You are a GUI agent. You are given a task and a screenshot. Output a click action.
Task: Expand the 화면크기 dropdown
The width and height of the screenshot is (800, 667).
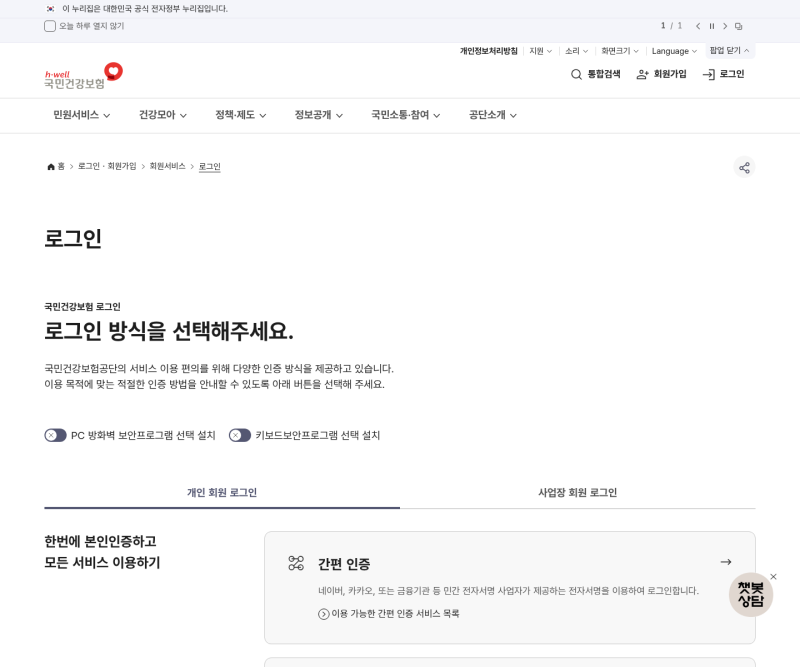click(619, 51)
